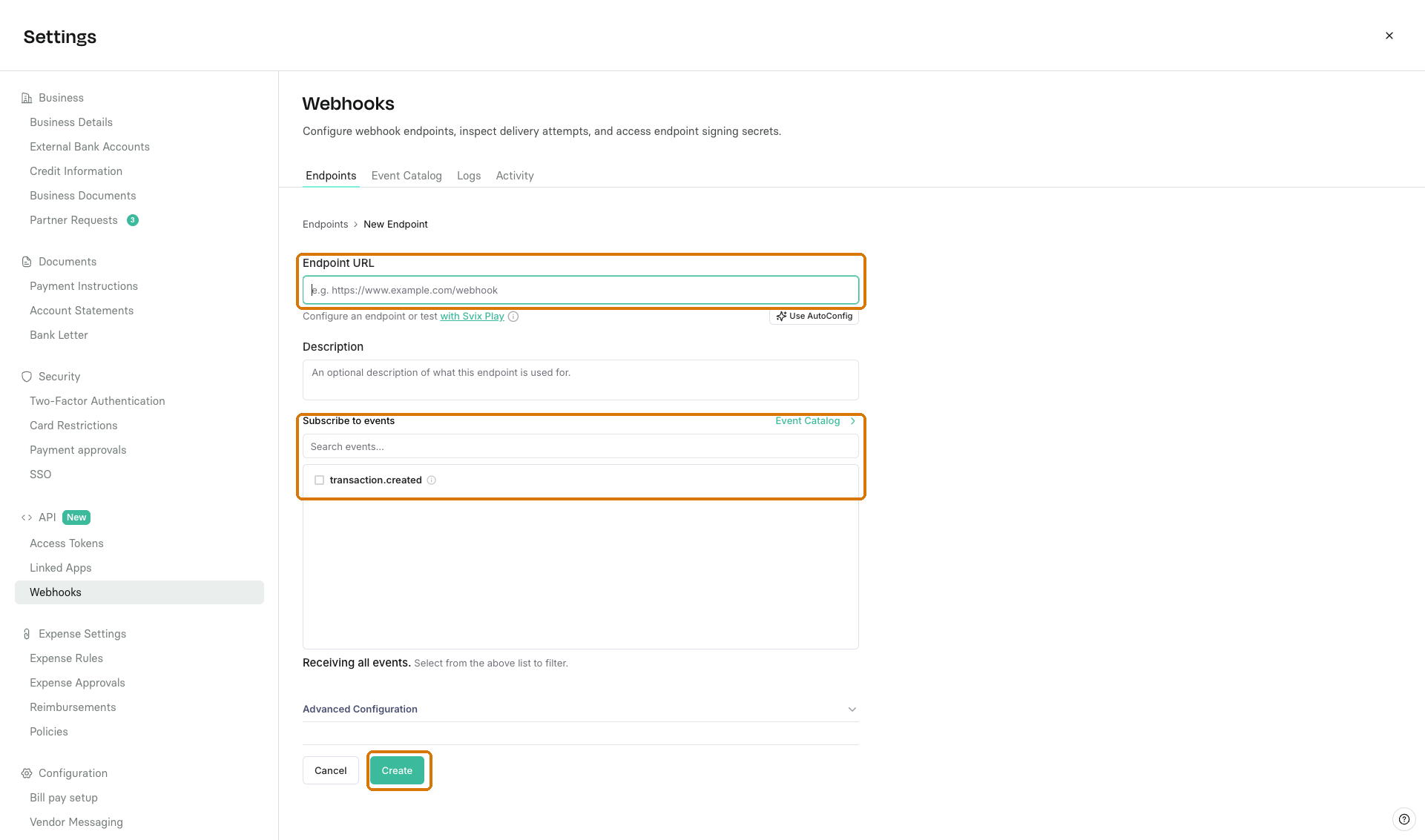Click the Description text area
The image size is (1425, 840).
580,380
